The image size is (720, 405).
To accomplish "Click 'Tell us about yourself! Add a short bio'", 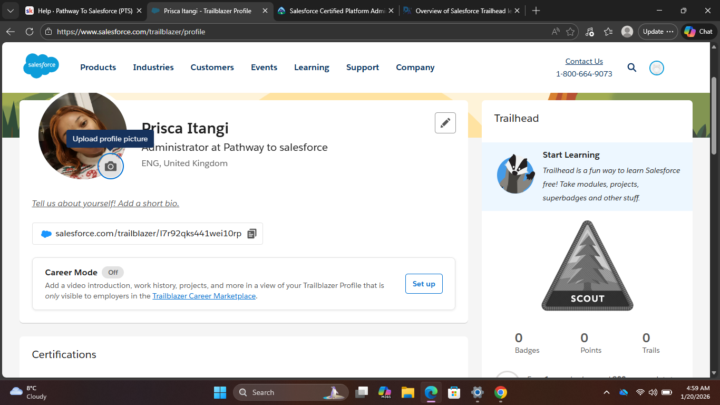I will click(x=105, y=203).
